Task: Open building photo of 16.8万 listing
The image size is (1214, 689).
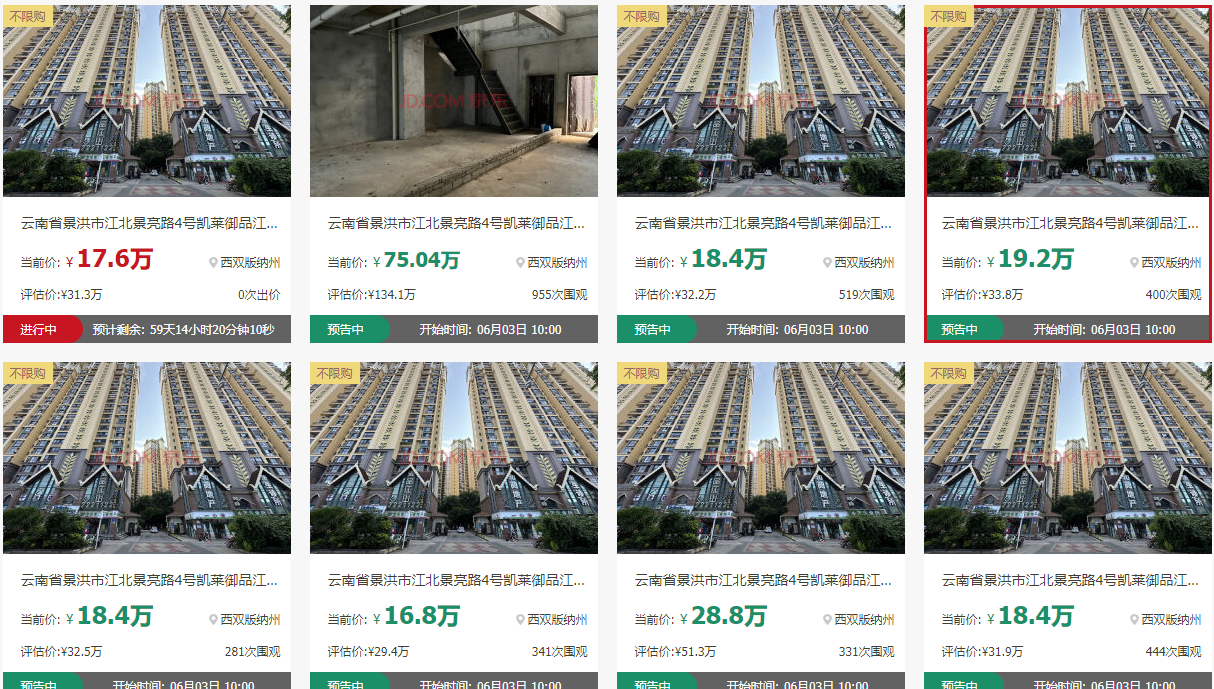Action: coord(454,458)
